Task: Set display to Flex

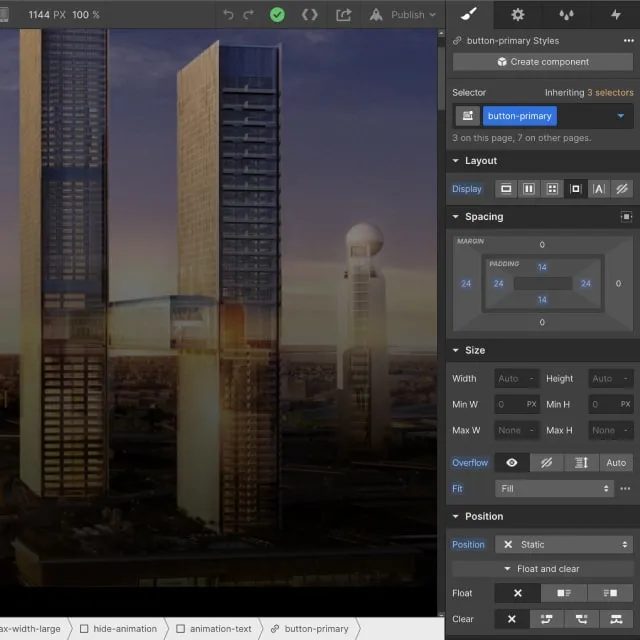Action: (x=529, y=189)
